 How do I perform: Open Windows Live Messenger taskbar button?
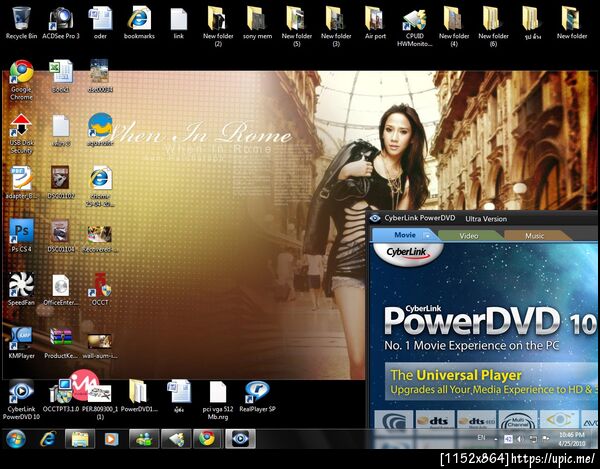[x=143, y=438]
